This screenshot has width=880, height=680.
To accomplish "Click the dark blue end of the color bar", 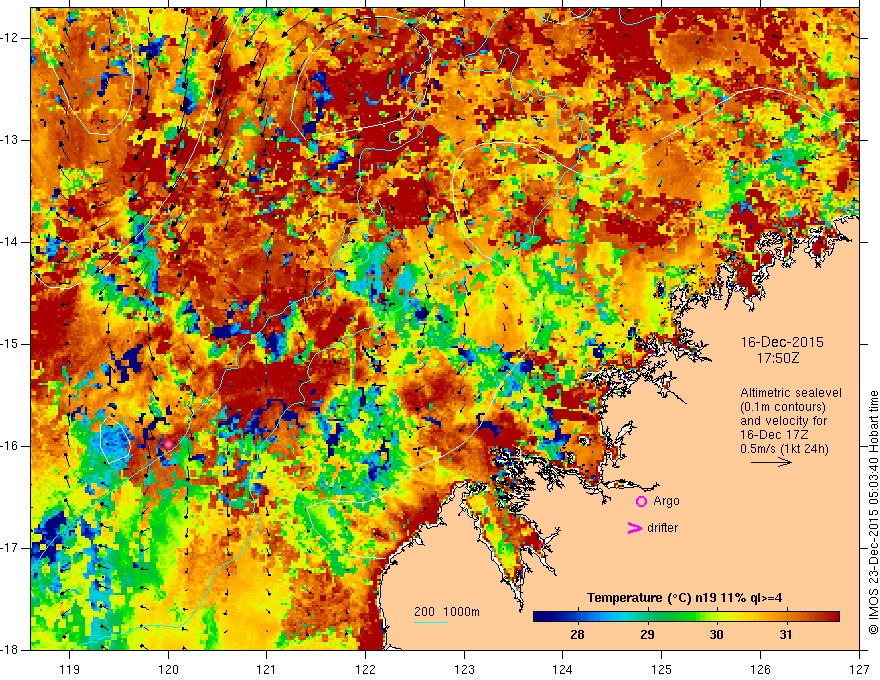I will 540,617.
